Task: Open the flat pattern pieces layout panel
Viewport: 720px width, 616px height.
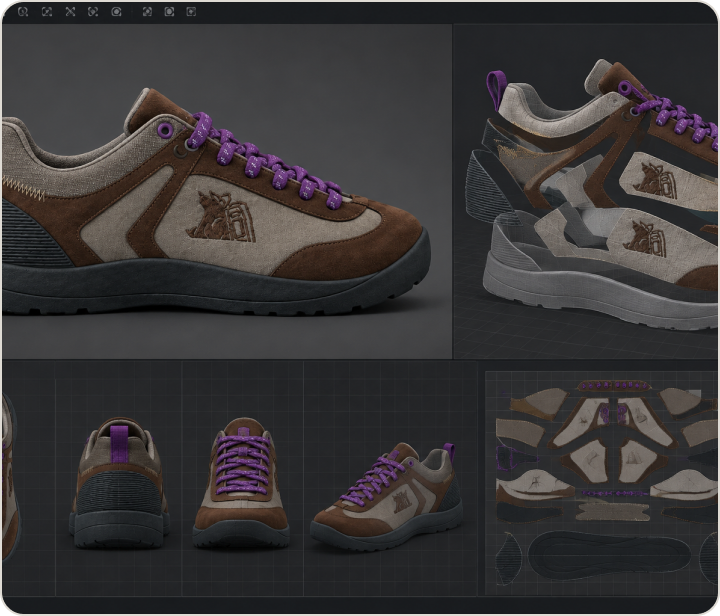Action: (x=602, y=483)
